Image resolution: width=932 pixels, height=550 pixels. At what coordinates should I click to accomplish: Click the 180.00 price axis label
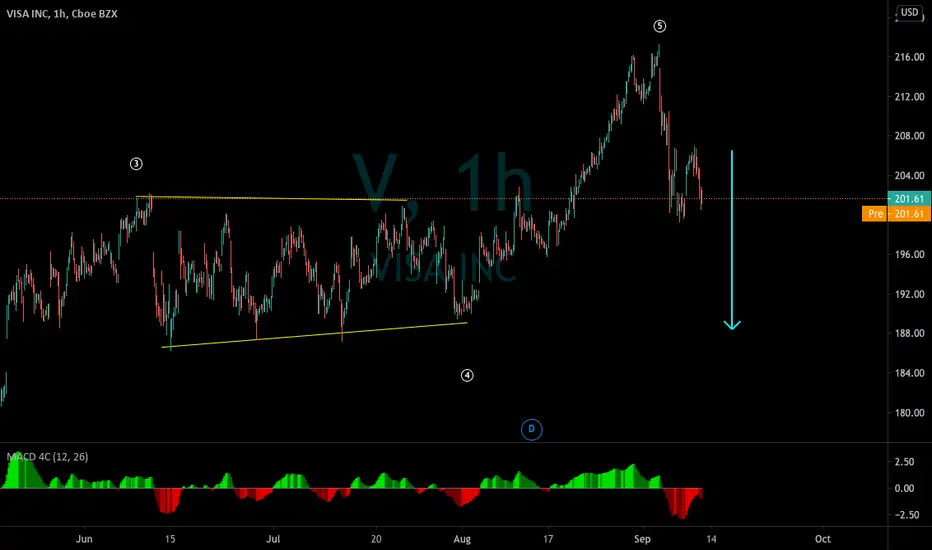(x=909, y=412)
